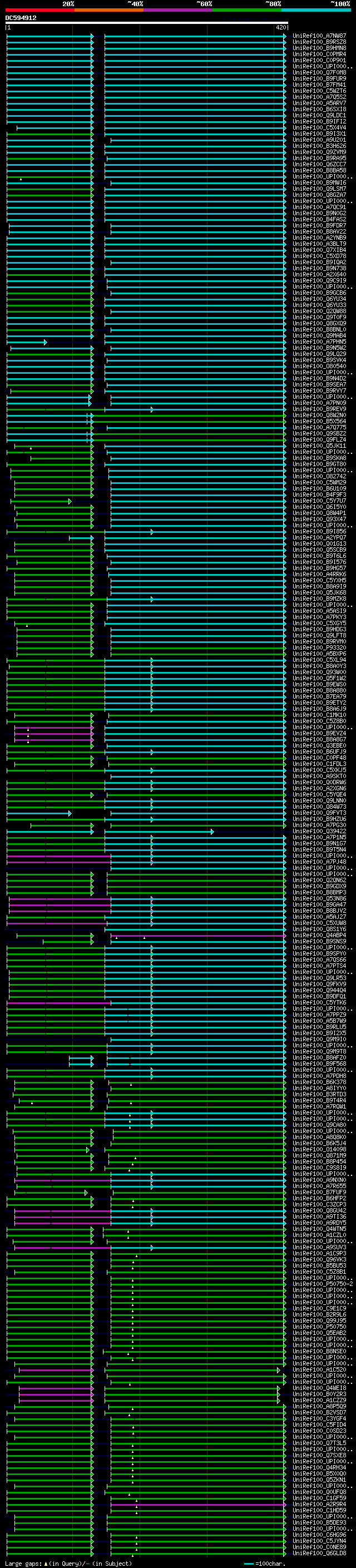The image size is (356, 1568).
Task: Click the white query sequence ruler bar
Action: [146, 22]
